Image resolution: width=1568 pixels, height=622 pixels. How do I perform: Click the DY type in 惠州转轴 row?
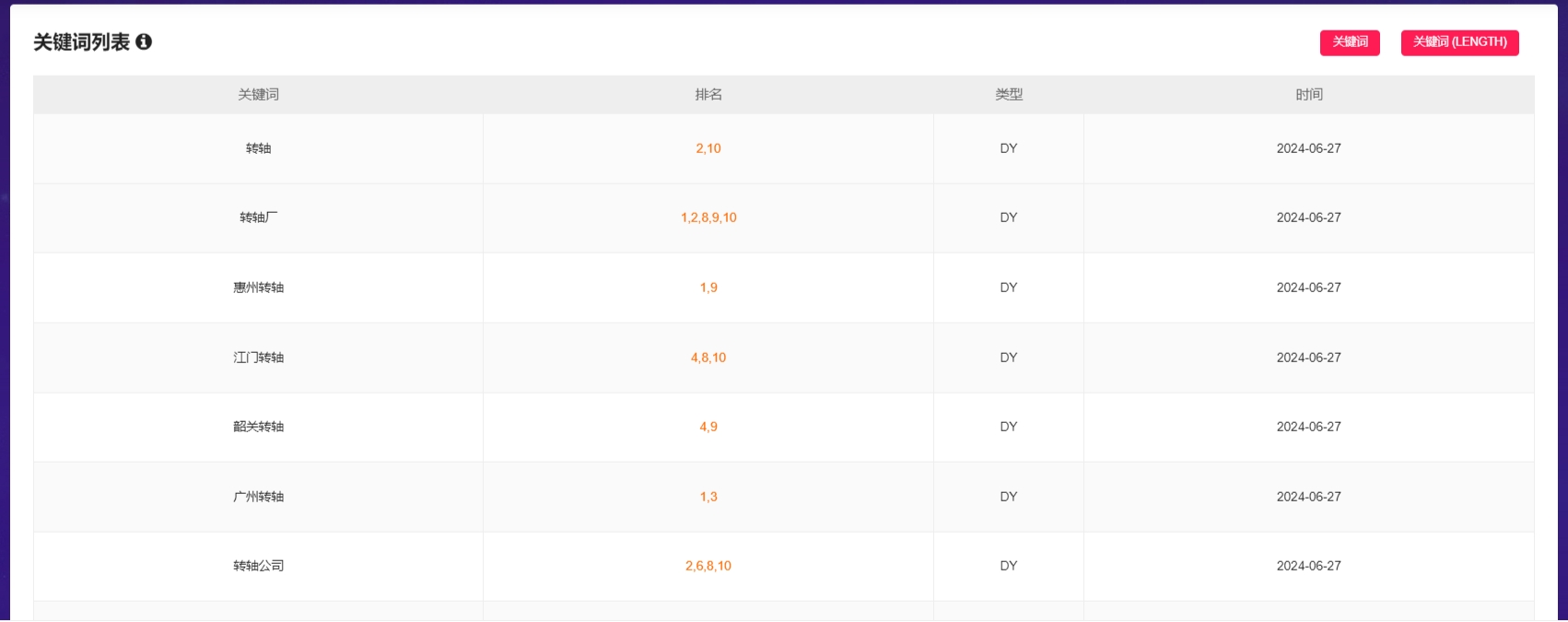[1009, 288]
